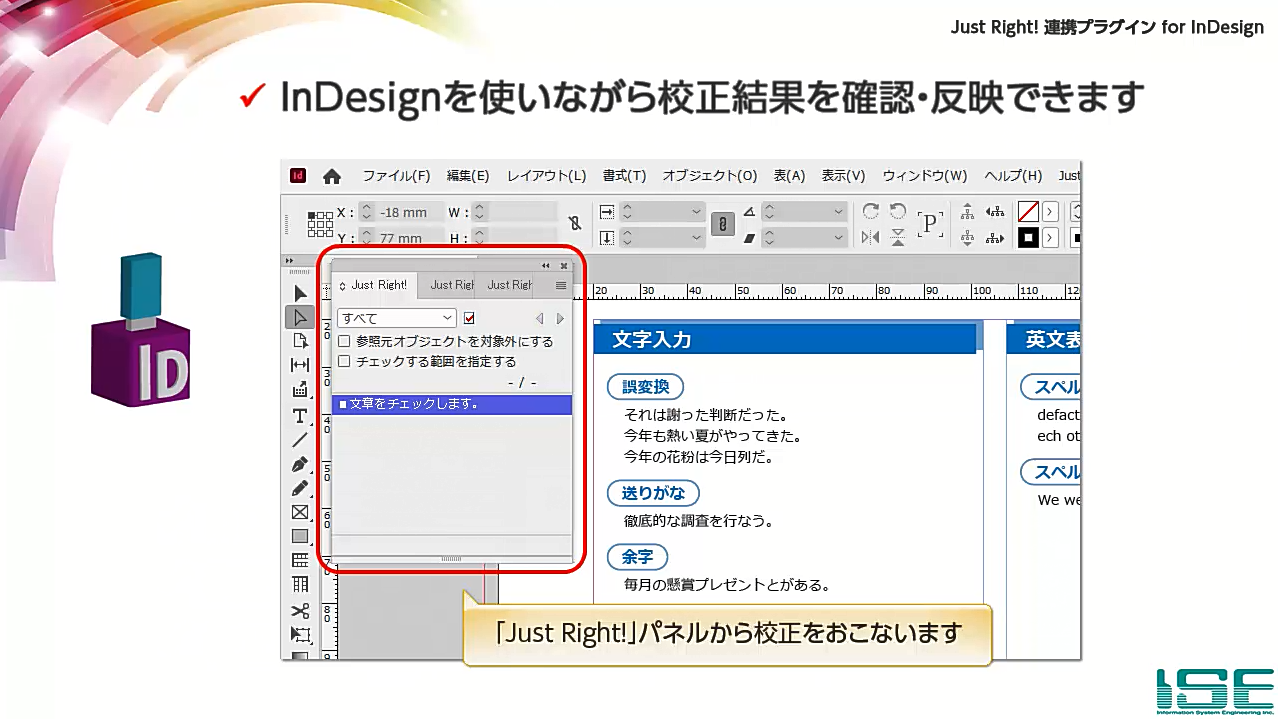The height and width of the screenshot is (719, 1278).
Task: Expand the Fill swatch options arrow
Action: tap(1050, 211)
